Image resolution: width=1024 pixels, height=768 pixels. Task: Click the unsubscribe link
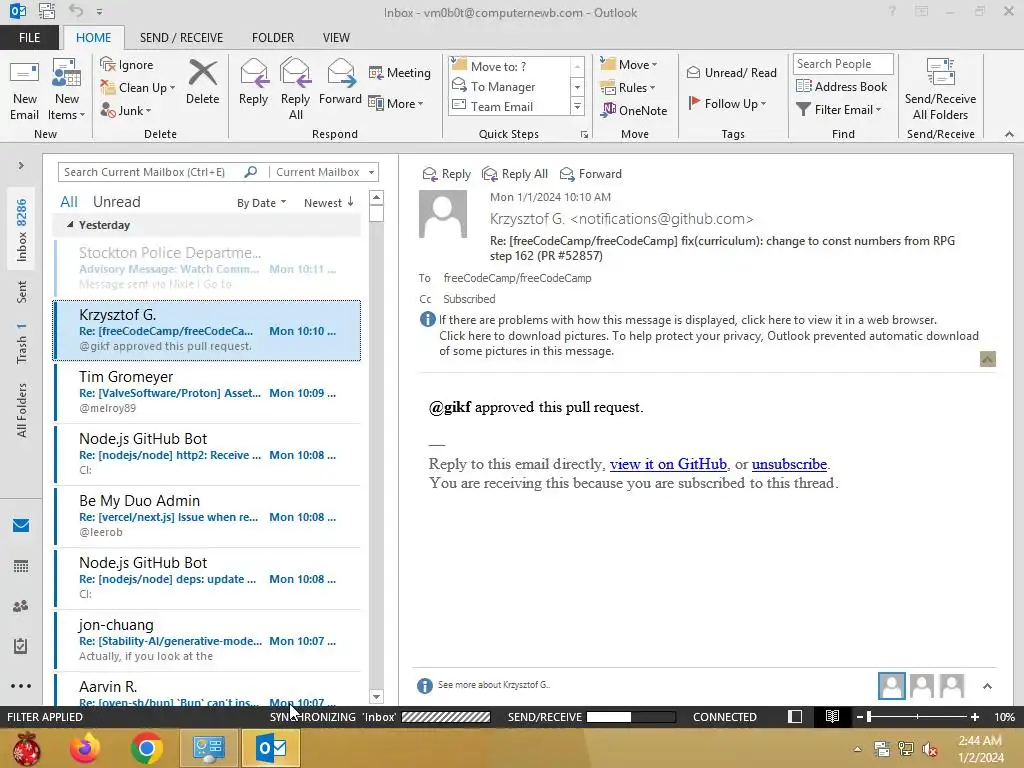pos(789,464)
